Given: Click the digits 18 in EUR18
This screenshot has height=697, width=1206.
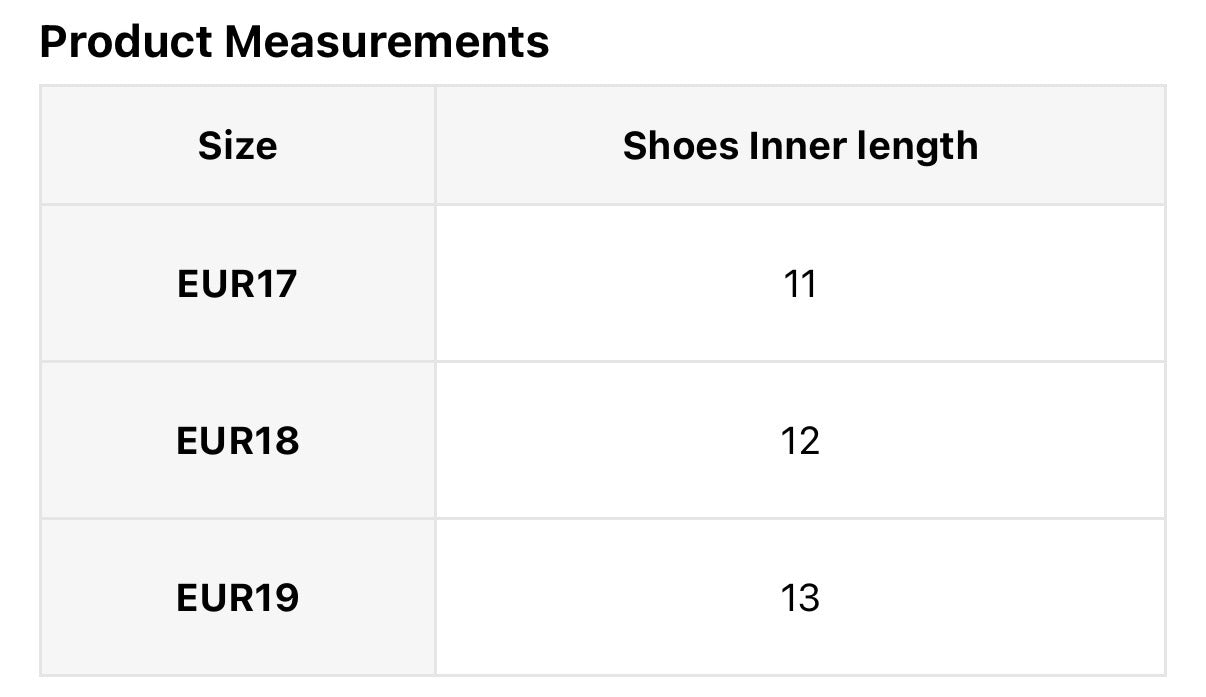Looking at the screenshot, I should point(277,441).
